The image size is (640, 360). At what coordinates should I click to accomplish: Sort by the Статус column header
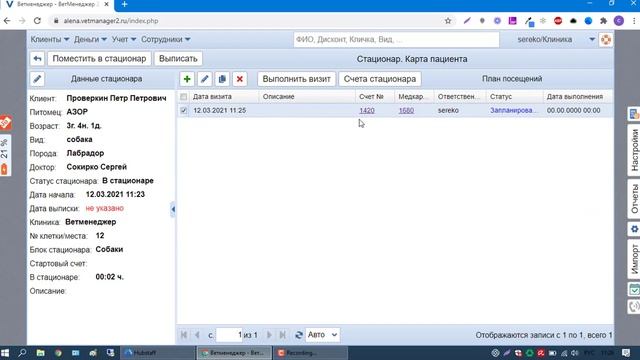pos(514,97)
